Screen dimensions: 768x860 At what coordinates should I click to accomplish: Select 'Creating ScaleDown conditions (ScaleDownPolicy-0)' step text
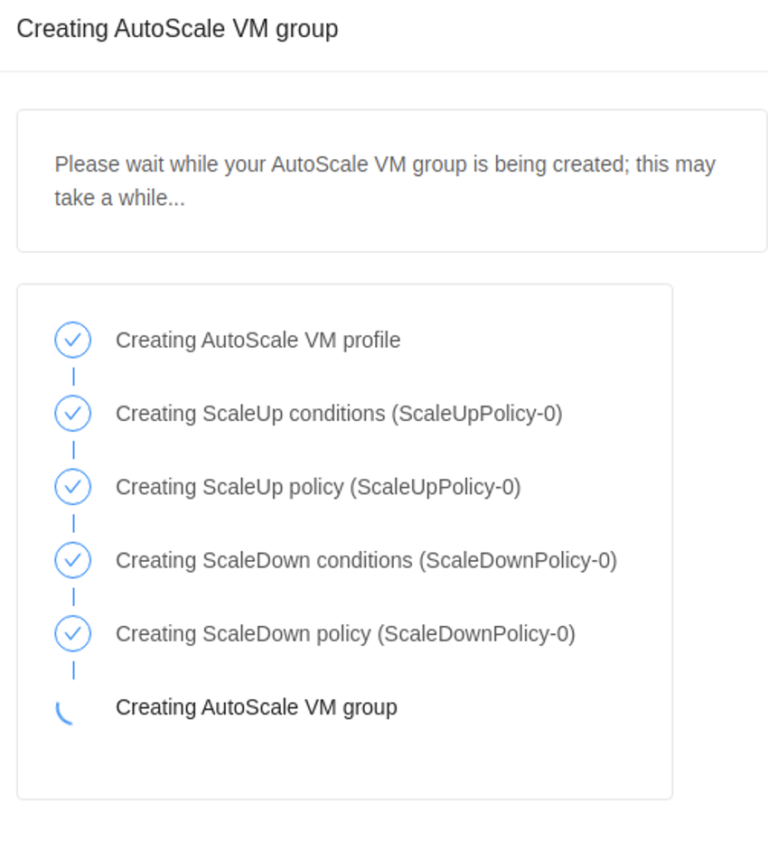366,560
